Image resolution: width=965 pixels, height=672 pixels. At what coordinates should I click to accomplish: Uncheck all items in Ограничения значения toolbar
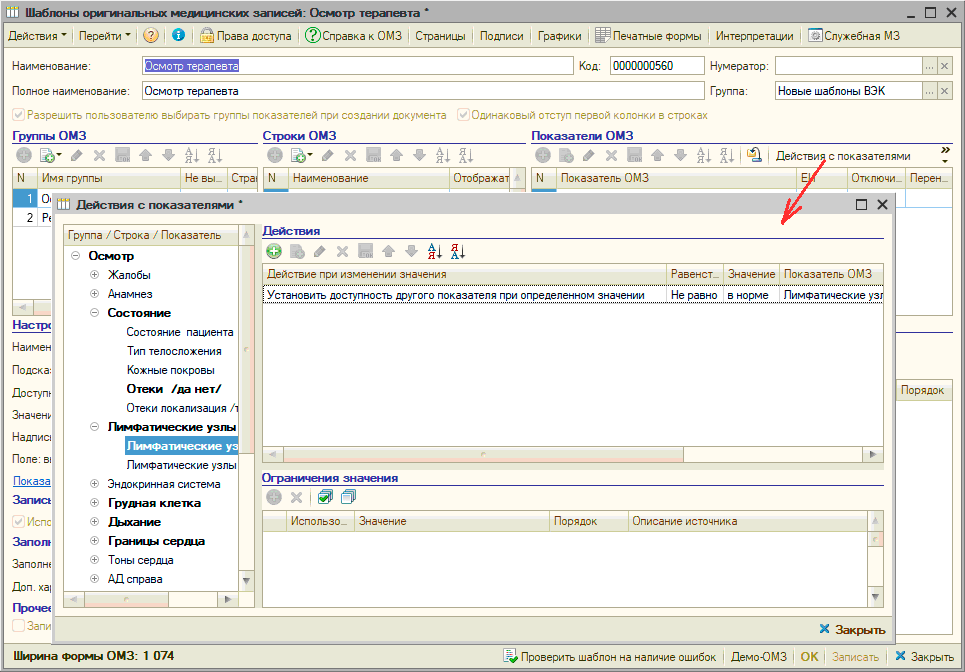coord(348,497)
